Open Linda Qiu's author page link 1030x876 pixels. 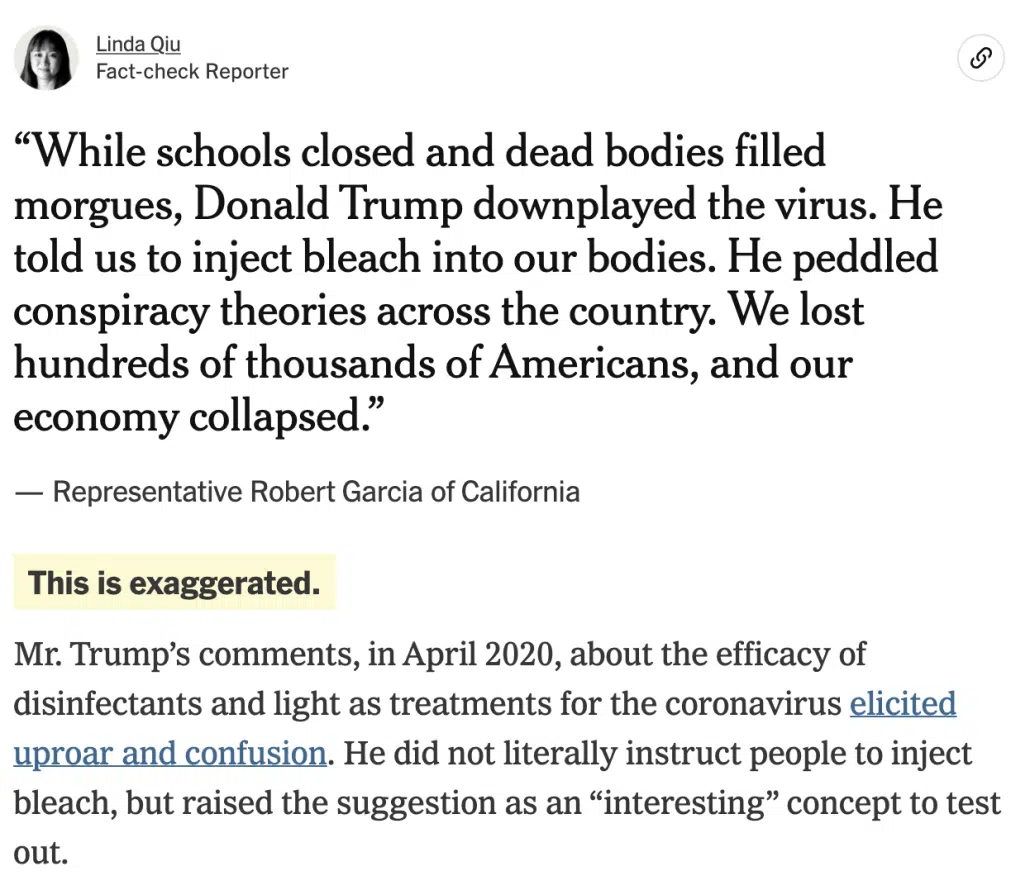pos(138,44)
